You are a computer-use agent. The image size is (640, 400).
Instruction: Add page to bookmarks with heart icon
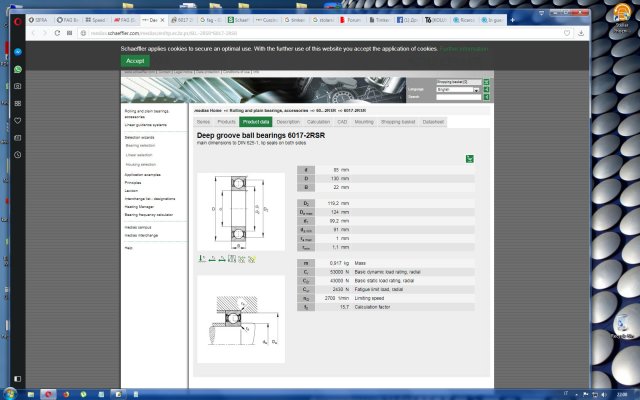[567, 33]
